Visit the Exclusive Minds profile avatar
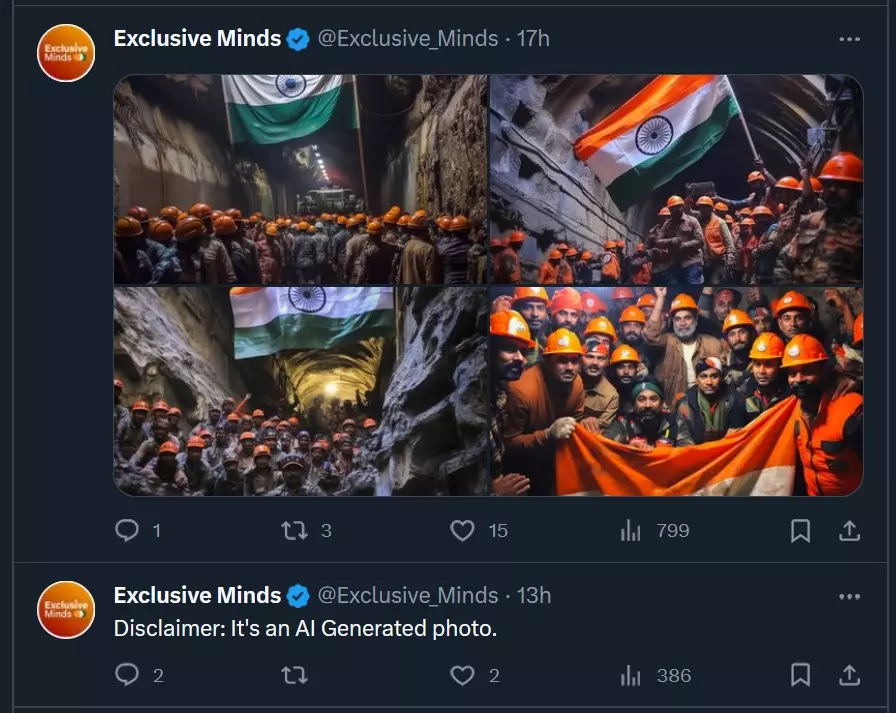Screen dimensions: 896x713 [x=64, y=52]
